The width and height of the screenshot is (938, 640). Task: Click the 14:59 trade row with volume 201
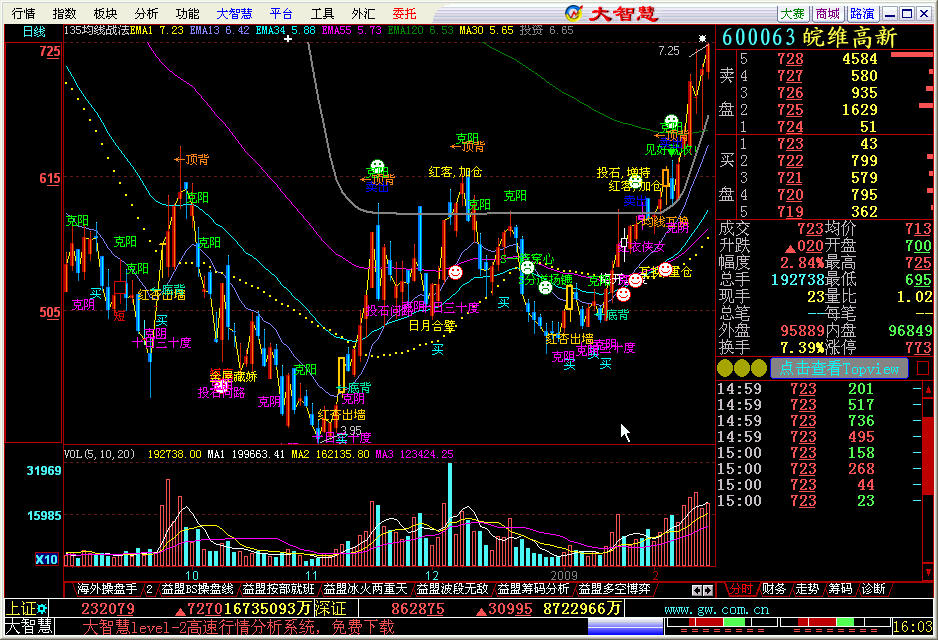point(818,389)
